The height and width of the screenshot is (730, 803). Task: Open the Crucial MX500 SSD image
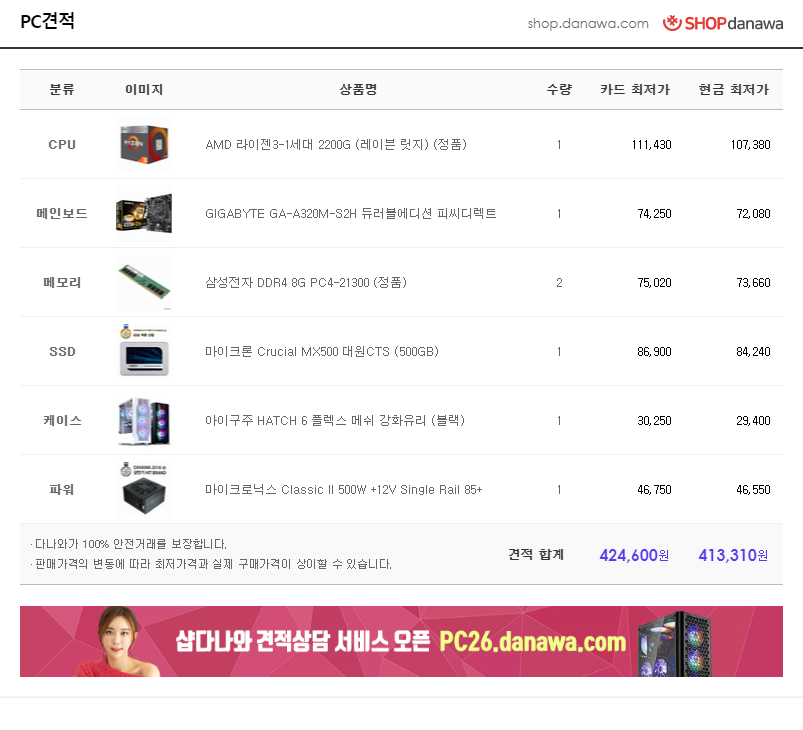(144, 359)
